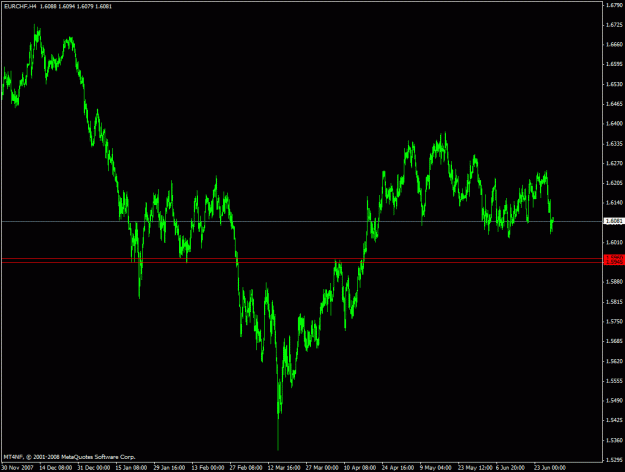Click the 24 Apr 16:00 time label
Viewport: 625px width, 472px height.
tap(398, 468)
